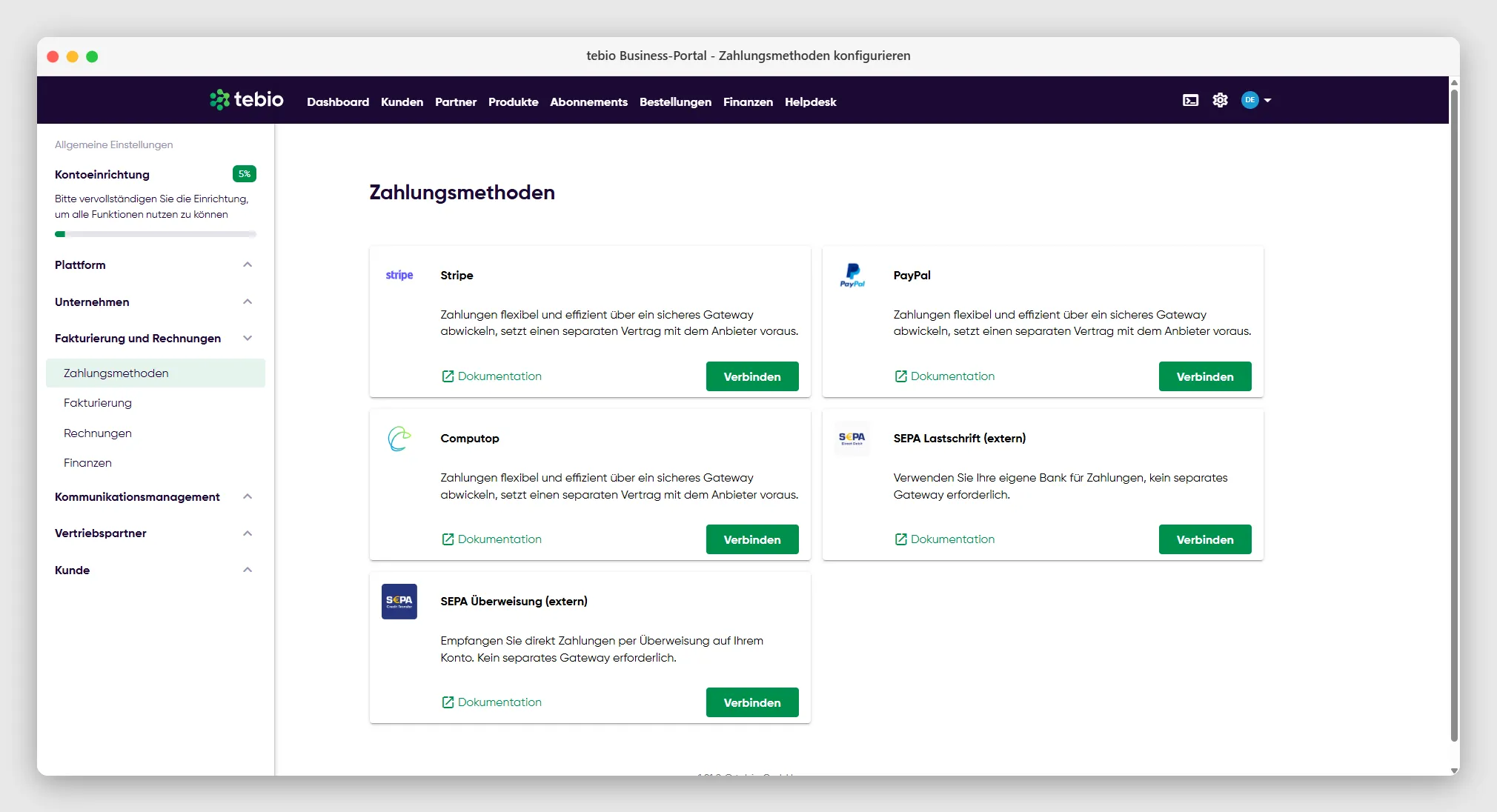
Task: Click the Kunde section label
Action: [x=72, y=570]
